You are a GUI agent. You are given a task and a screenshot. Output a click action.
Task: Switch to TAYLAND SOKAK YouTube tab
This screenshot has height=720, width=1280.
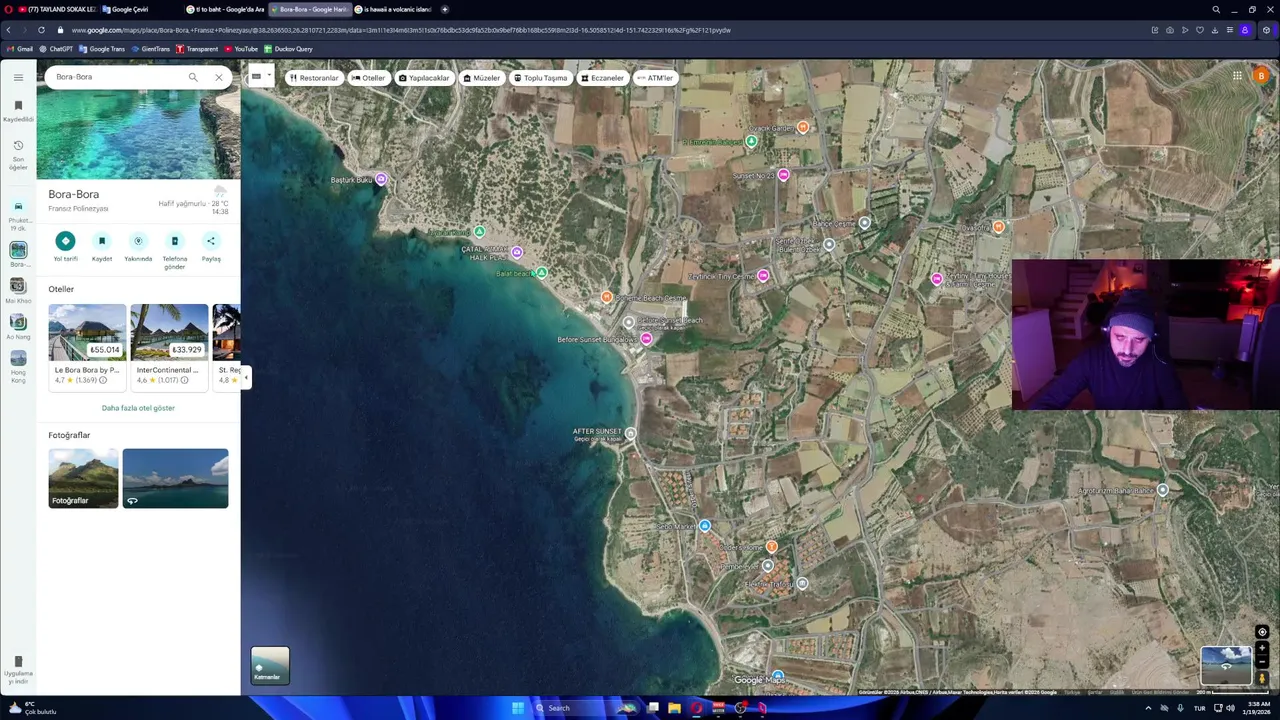pyautogui.click(x=56, y=9)
